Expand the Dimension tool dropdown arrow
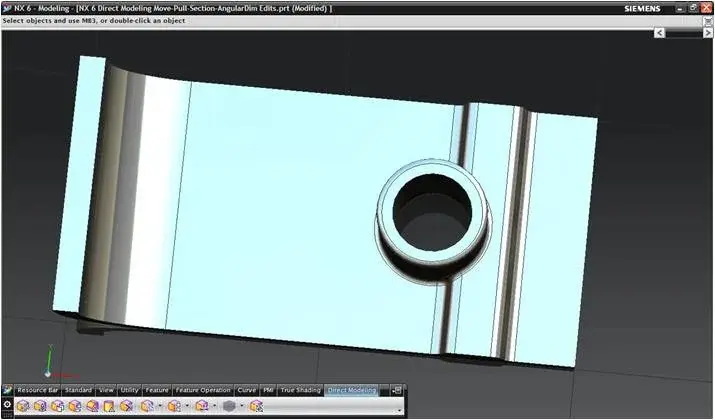 [x=214, y=407]
